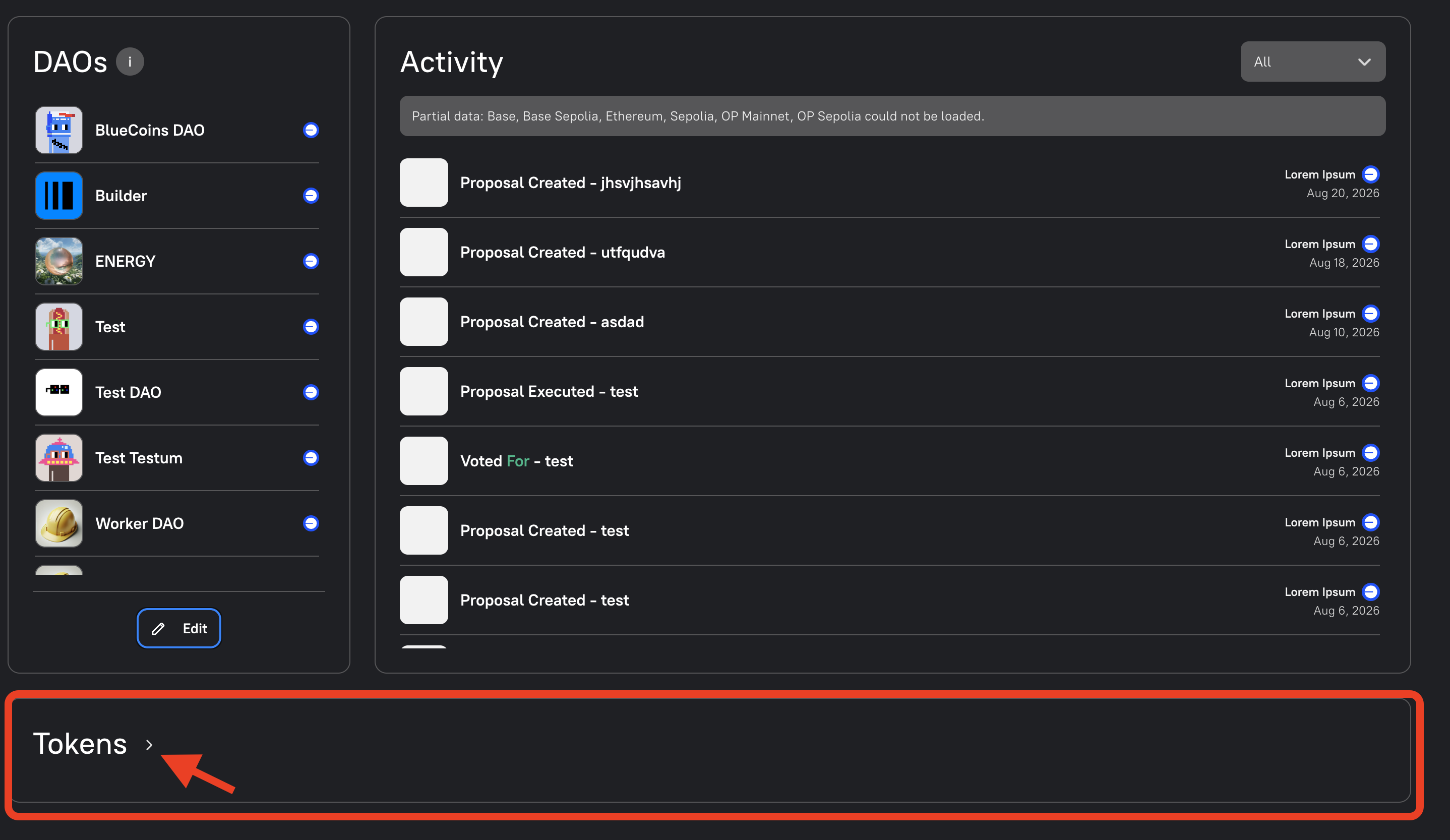Click chain icon in Test DAO row
This screenshot has width=1450, height=840.
[311, 392]
